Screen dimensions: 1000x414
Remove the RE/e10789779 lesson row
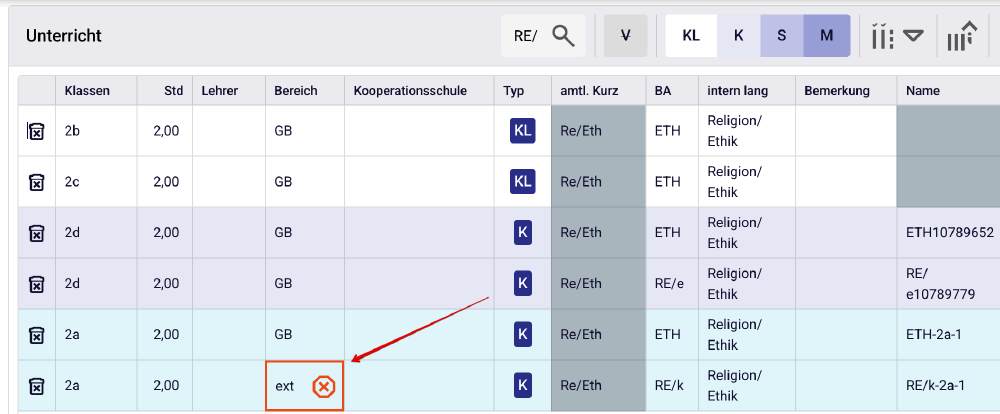[36, 284]
